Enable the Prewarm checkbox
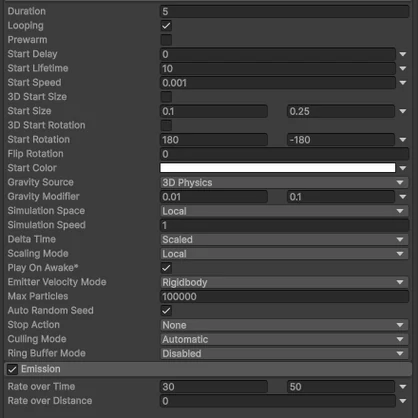The height and width of the screenshot is (418, 418). click(x=166, y=40)
